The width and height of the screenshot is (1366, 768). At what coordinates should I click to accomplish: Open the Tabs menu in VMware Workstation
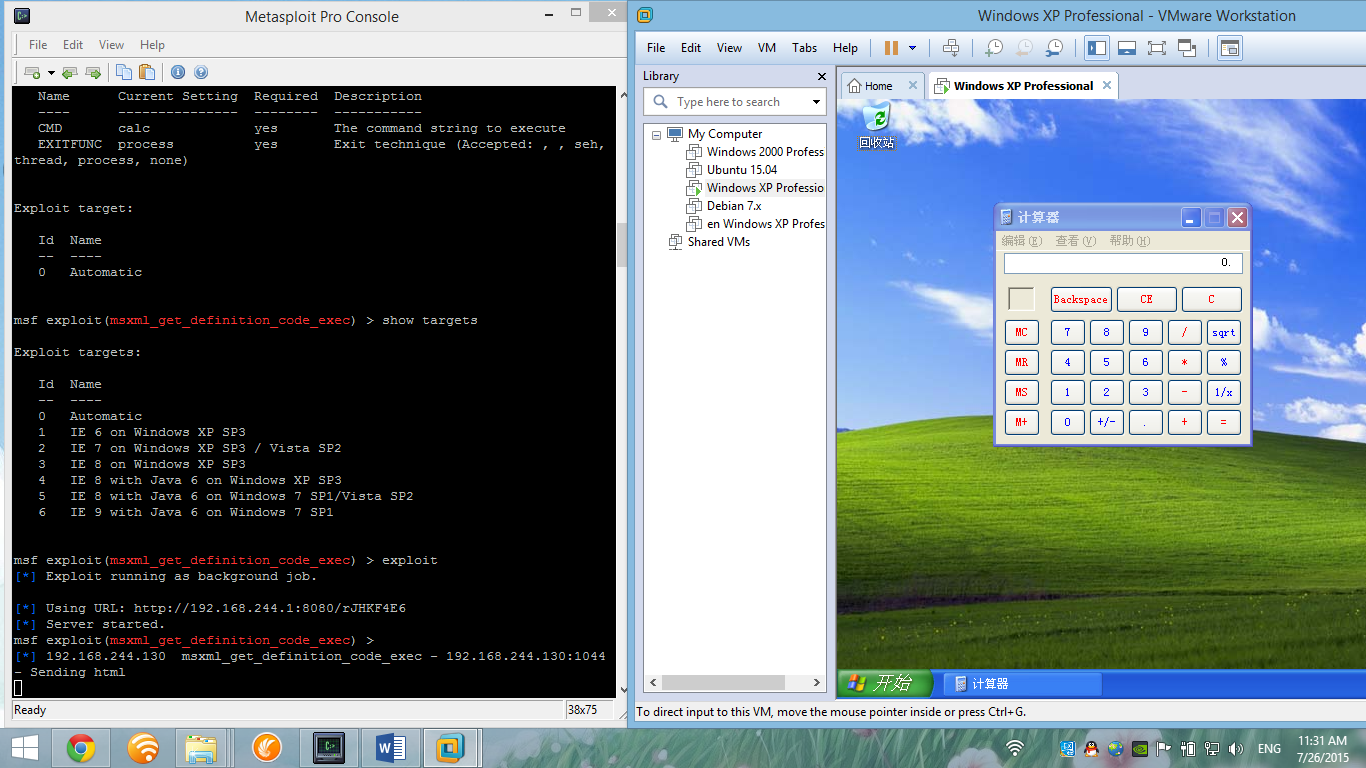point(804,48)
